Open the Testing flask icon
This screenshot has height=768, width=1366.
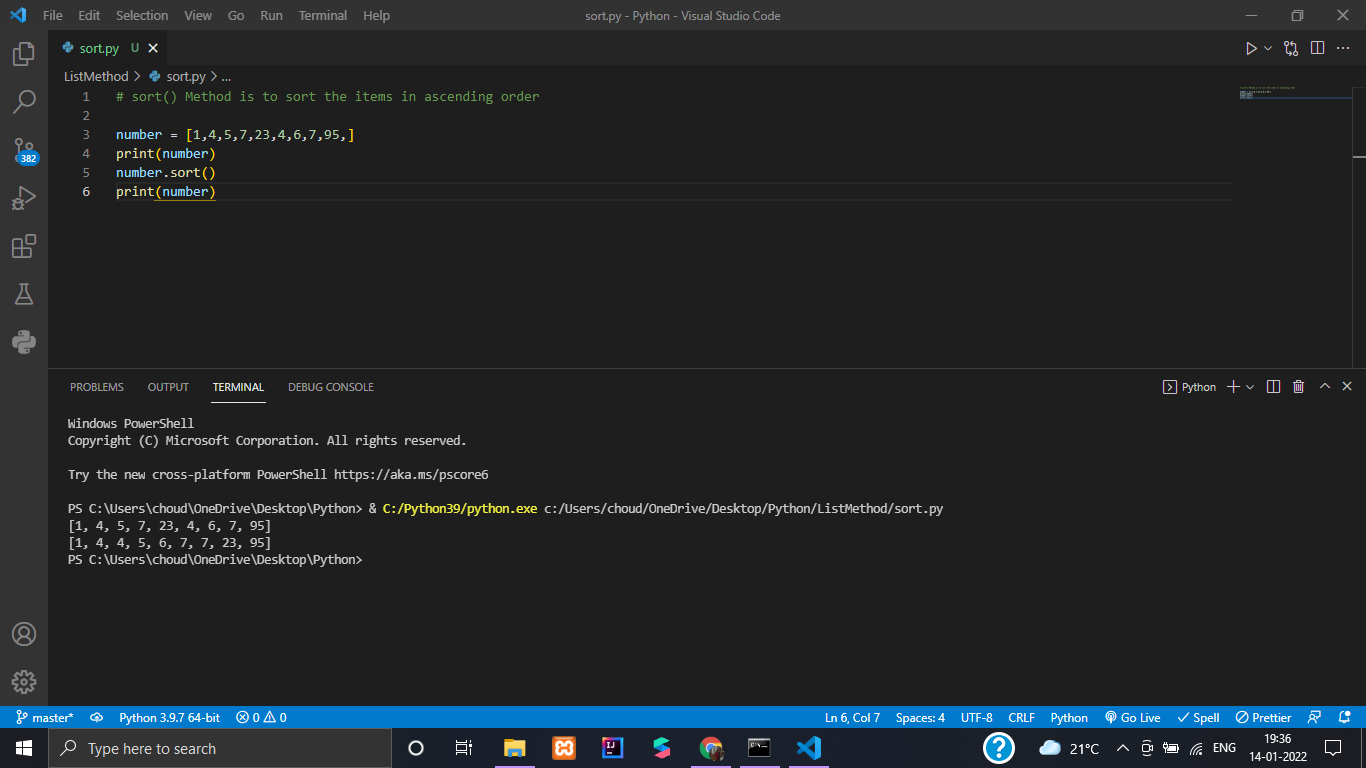(x=24, y=294)
